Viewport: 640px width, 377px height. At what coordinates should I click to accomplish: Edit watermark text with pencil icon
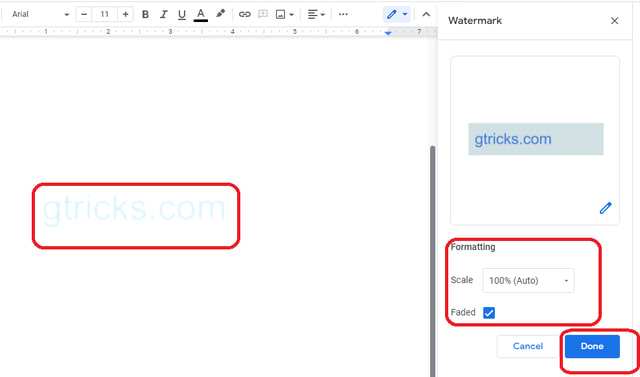pyautogui.click(x=605, y=208)
